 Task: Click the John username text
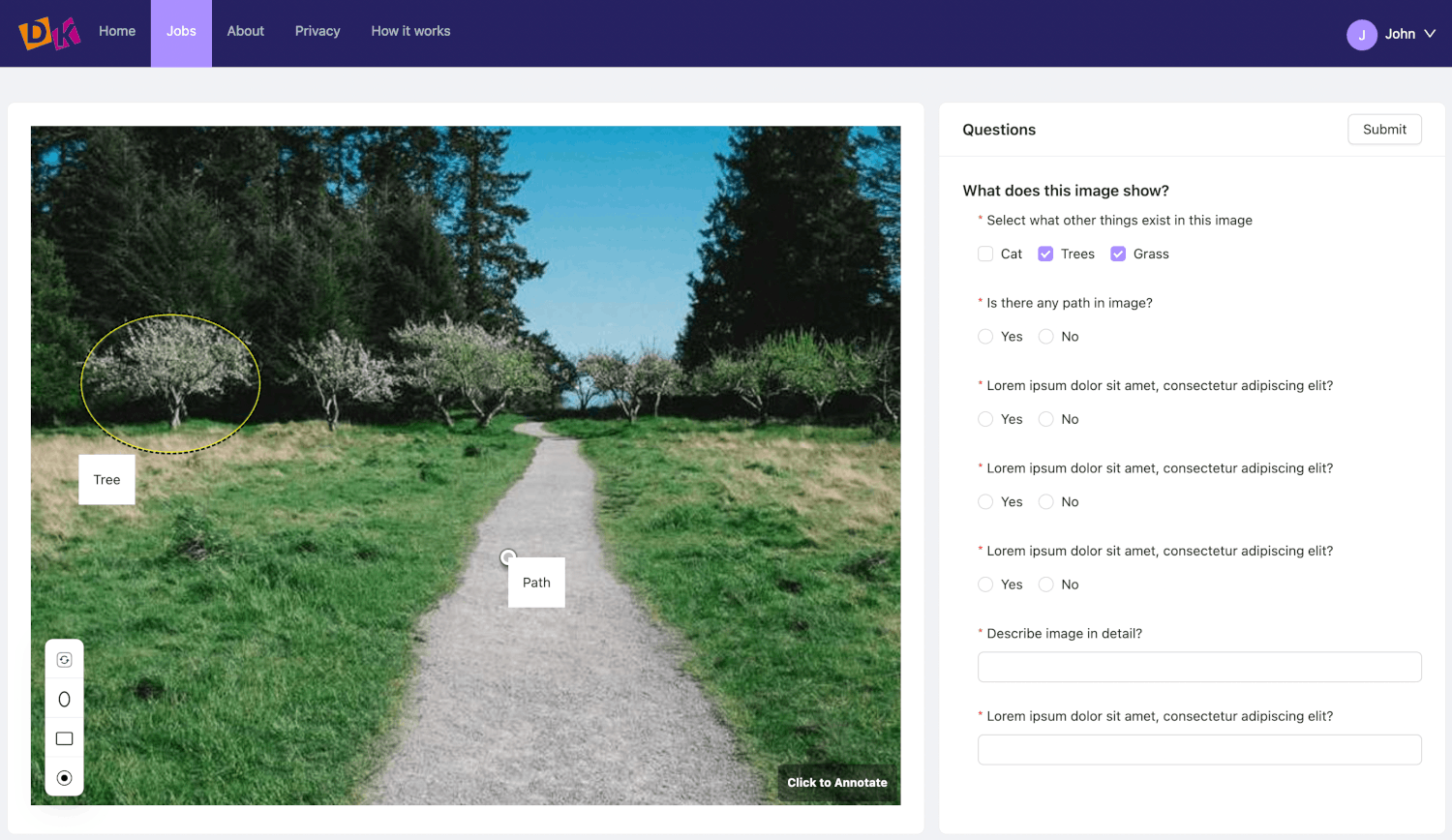pos(1400,34)
